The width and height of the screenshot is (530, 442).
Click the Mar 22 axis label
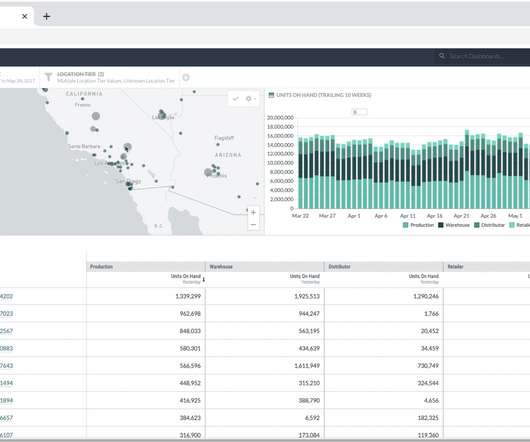(300, 216)
